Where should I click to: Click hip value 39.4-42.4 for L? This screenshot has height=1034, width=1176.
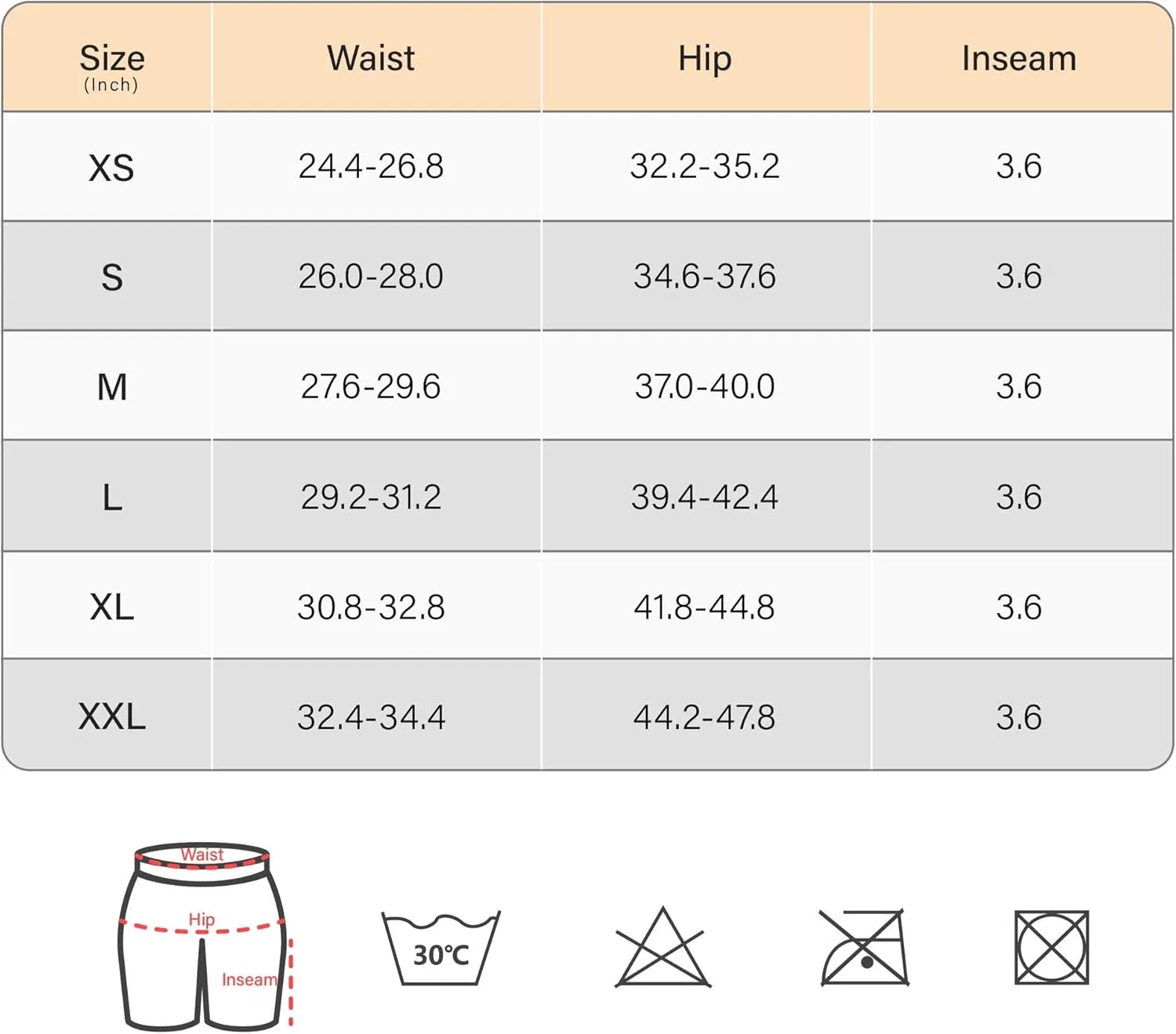coord(705,497)
